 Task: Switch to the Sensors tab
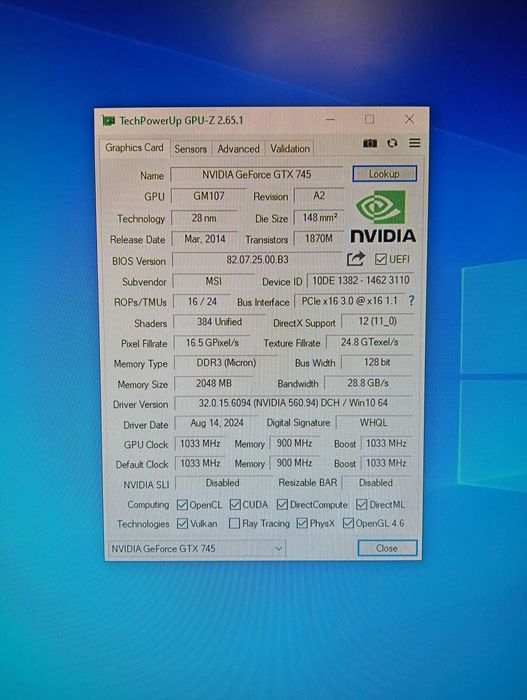point(190,149)
